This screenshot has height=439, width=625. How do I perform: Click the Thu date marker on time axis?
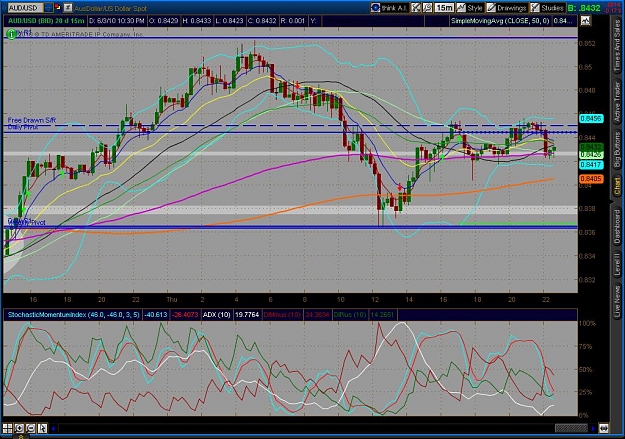click(172, 299)
